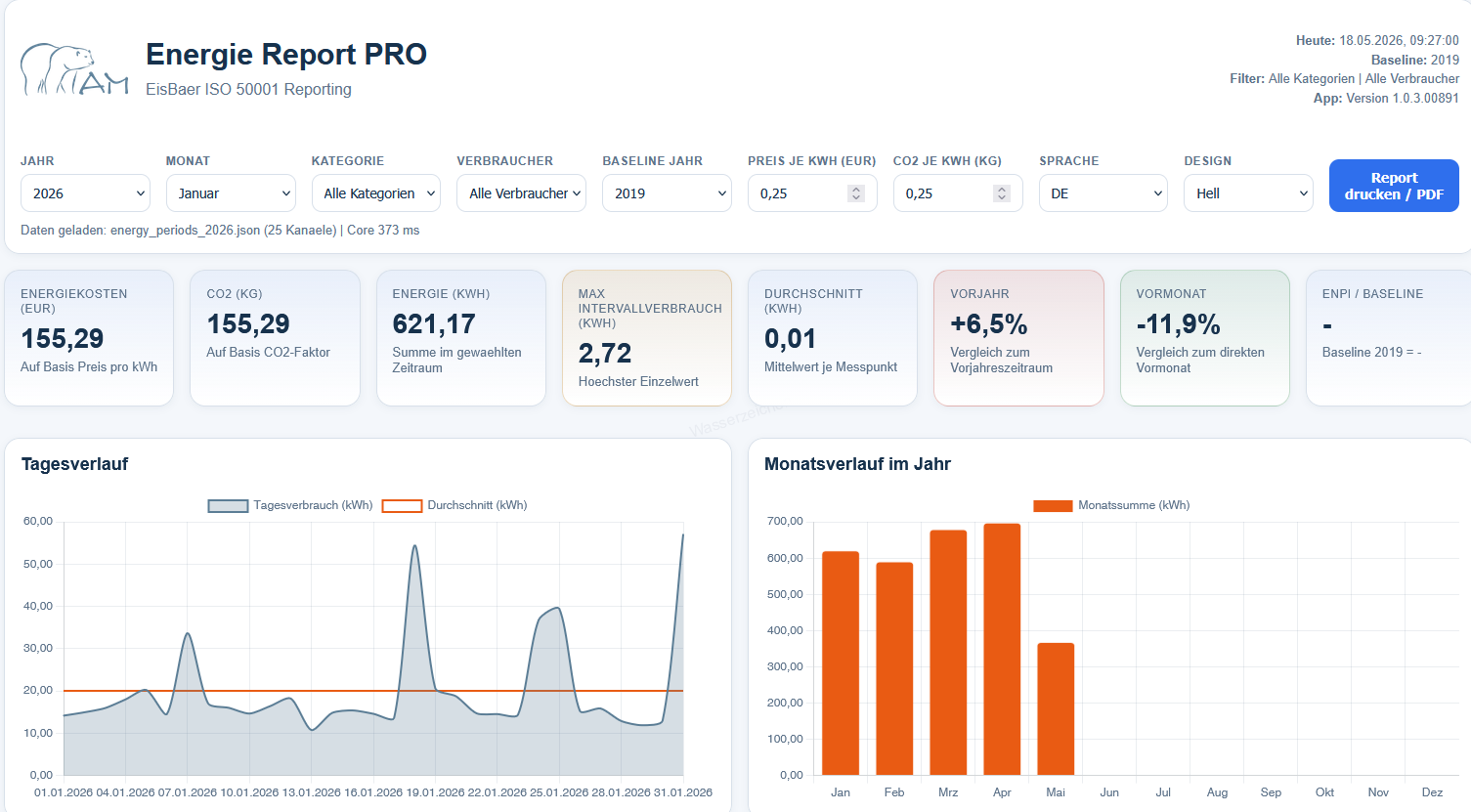
Task: Click the 'App: Version 1.0.3.00891' text
Action: click(1386, 99)
